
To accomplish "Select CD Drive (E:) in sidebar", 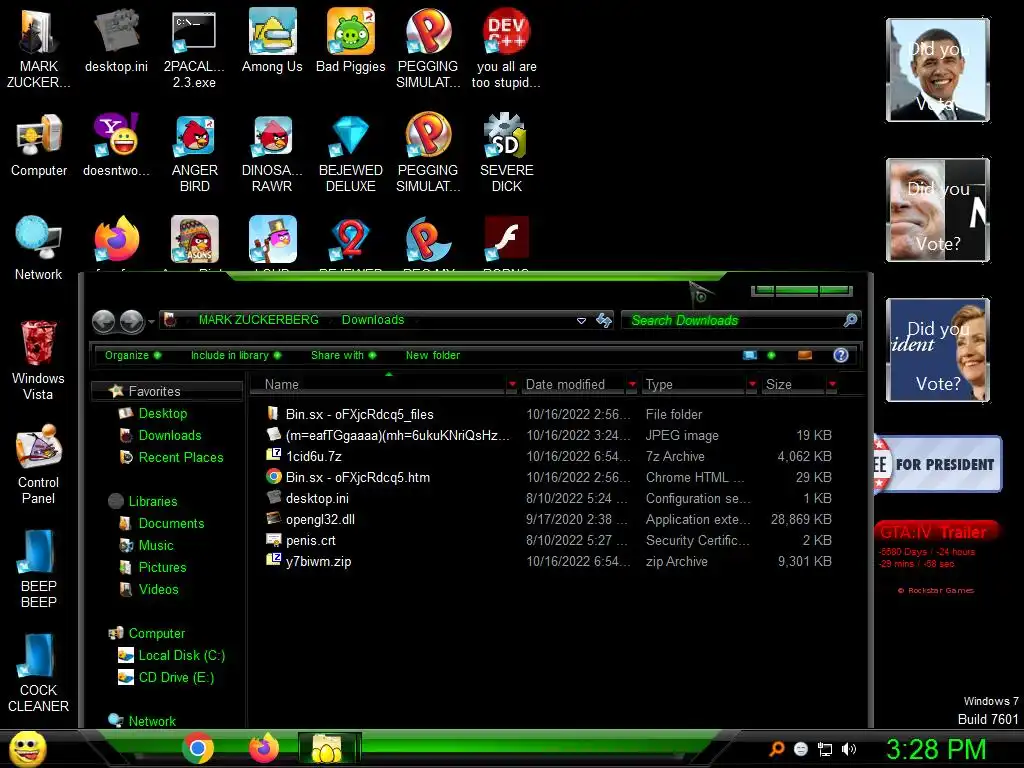I will pos(176,677).
